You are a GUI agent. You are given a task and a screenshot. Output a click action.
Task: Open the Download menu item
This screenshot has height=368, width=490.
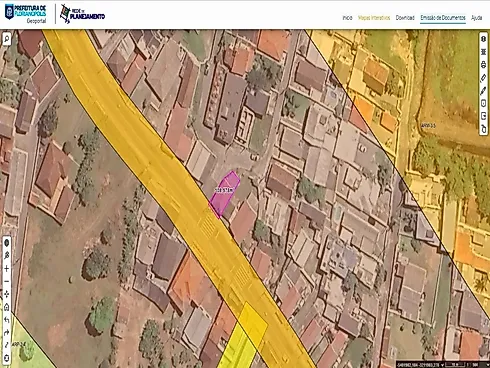[x=405, y=18]
